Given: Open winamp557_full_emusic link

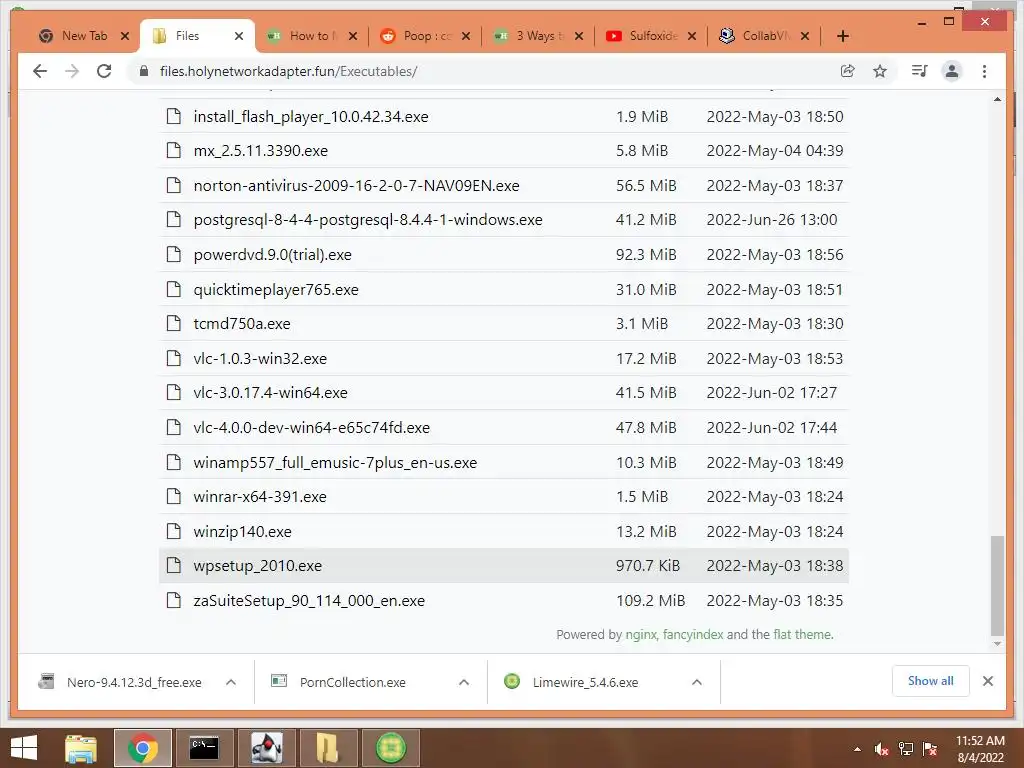Looking at the screenshot, I should [x=335, y=462].
